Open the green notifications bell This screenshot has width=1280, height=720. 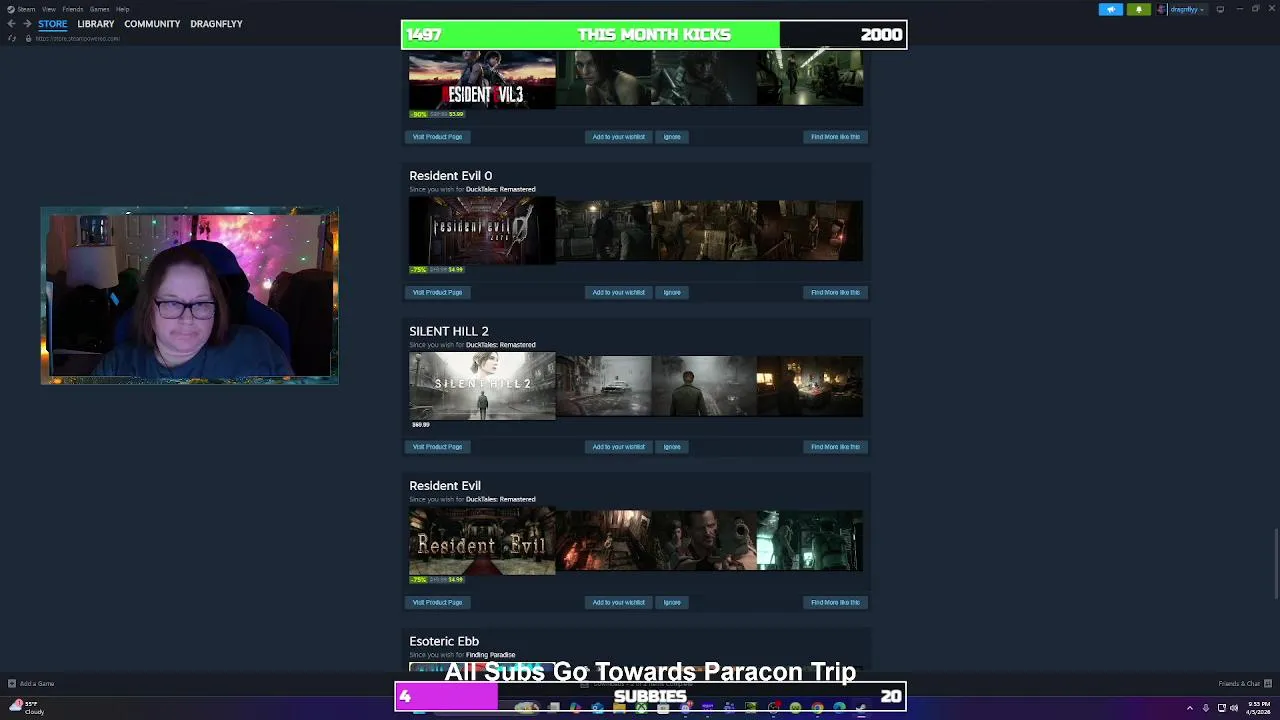[x=1138, y=9]
